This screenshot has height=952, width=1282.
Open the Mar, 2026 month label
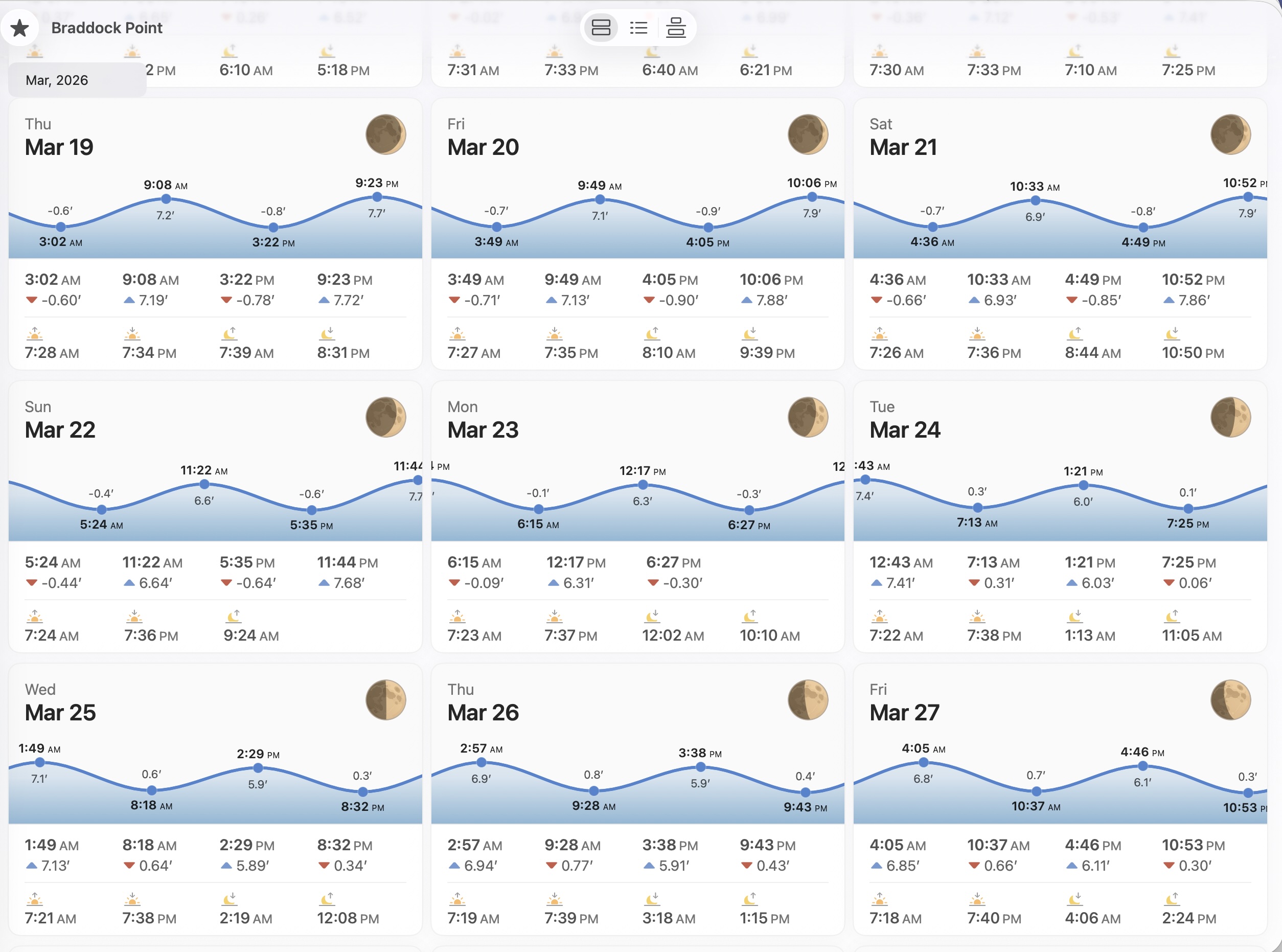[57, 80]
